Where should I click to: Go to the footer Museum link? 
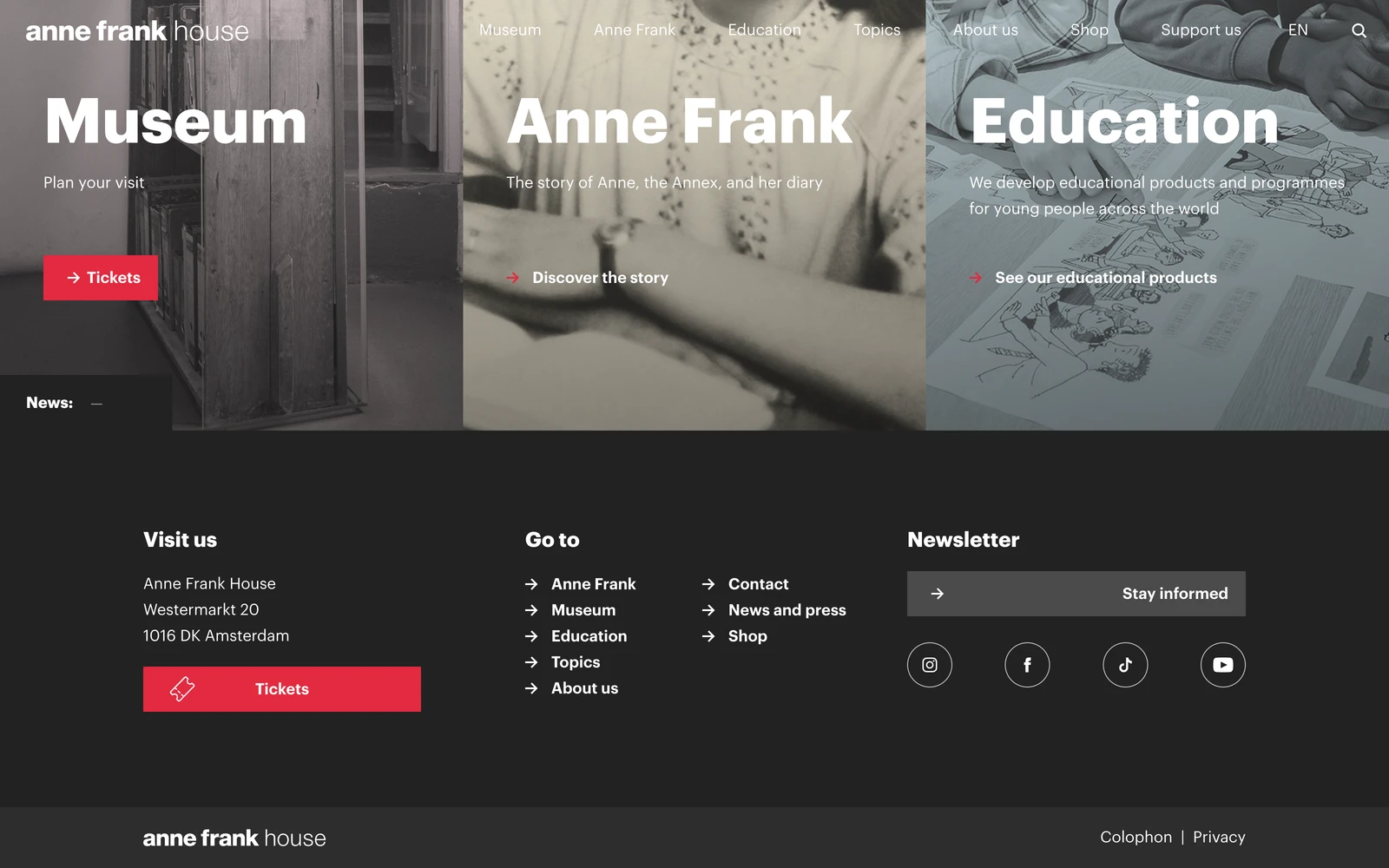click(583, 610)
